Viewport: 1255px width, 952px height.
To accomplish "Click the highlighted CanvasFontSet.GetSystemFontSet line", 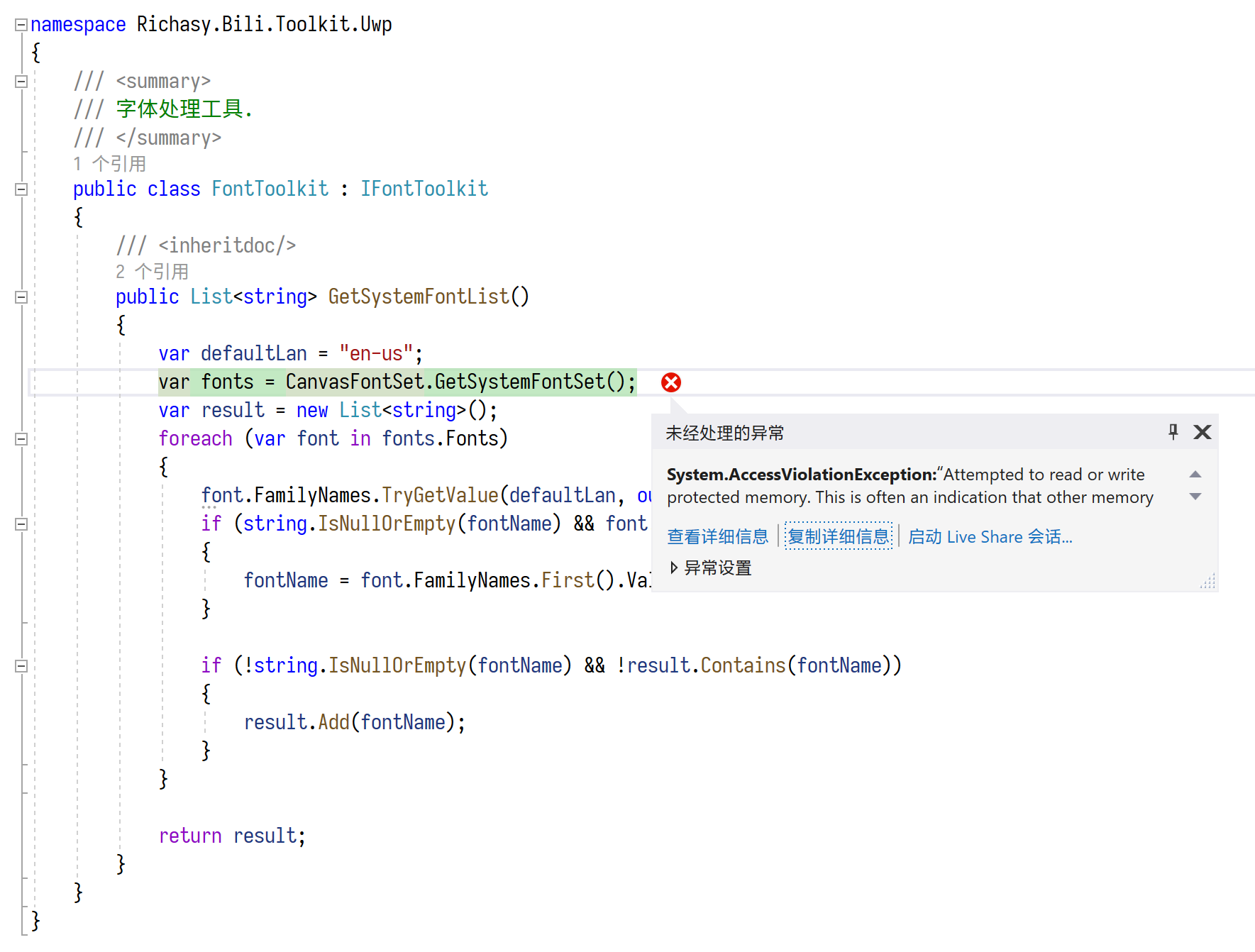I will pyautogui.click(x=396, y=382).
